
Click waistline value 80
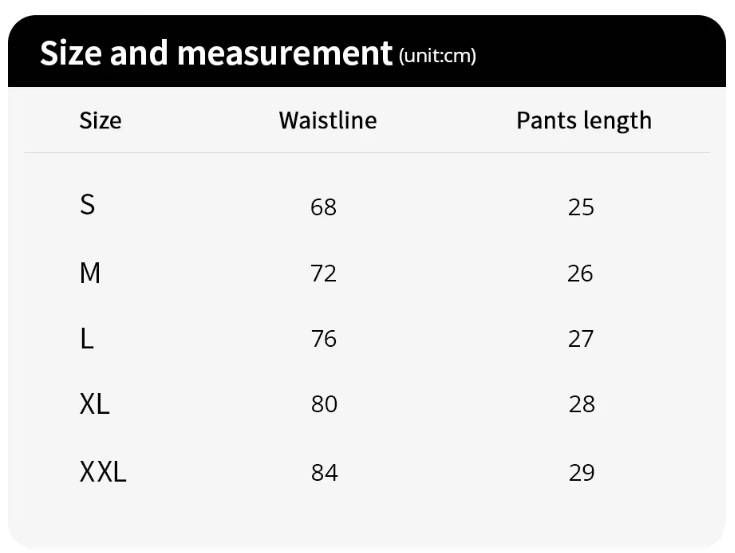(324, 405)
